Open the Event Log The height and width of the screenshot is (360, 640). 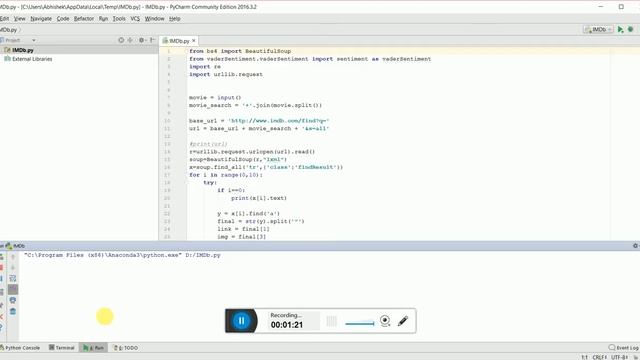coord(623,348)
